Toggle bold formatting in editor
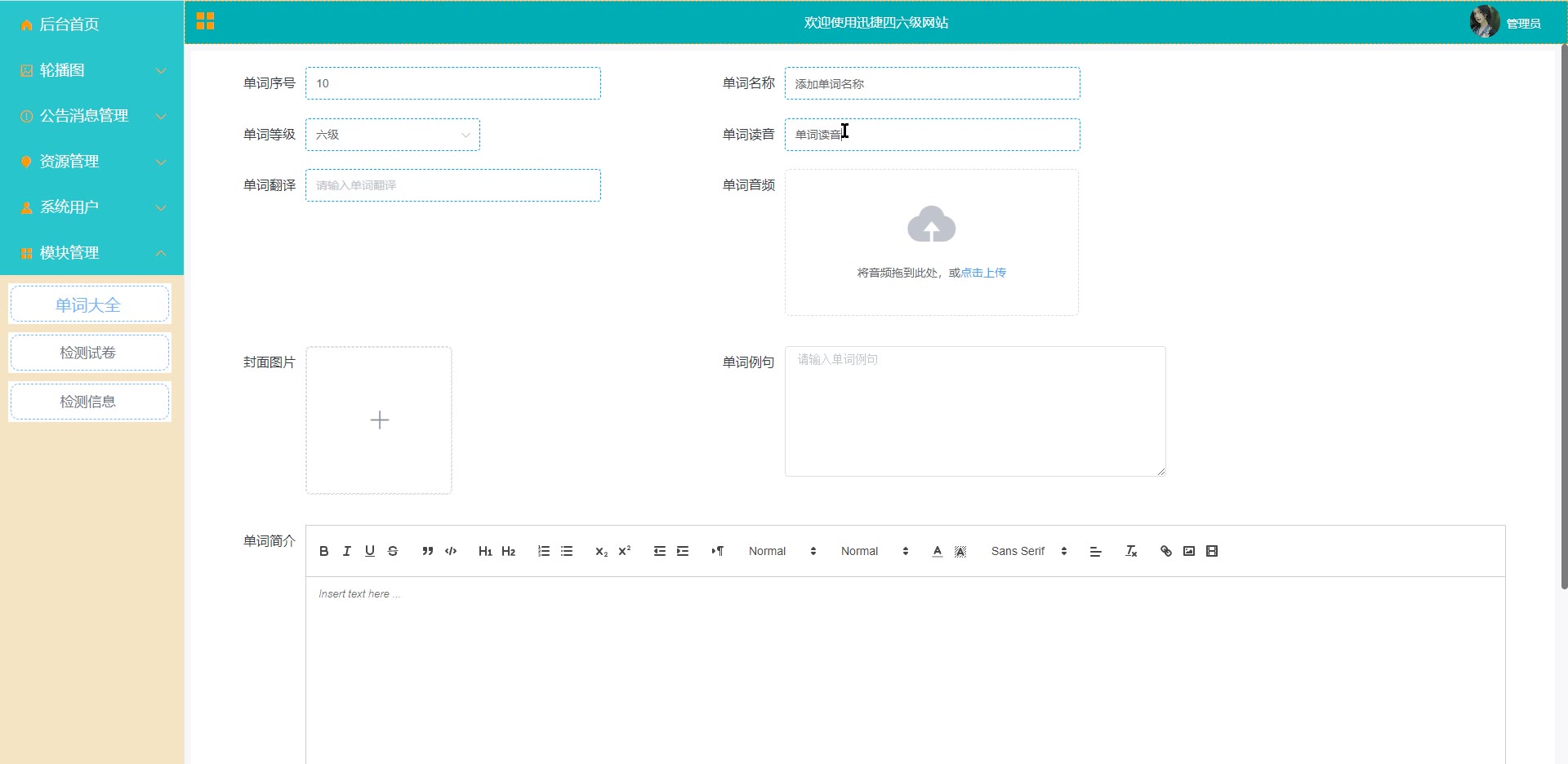The height and width of the screenshot is (764, 1568). 324,551
